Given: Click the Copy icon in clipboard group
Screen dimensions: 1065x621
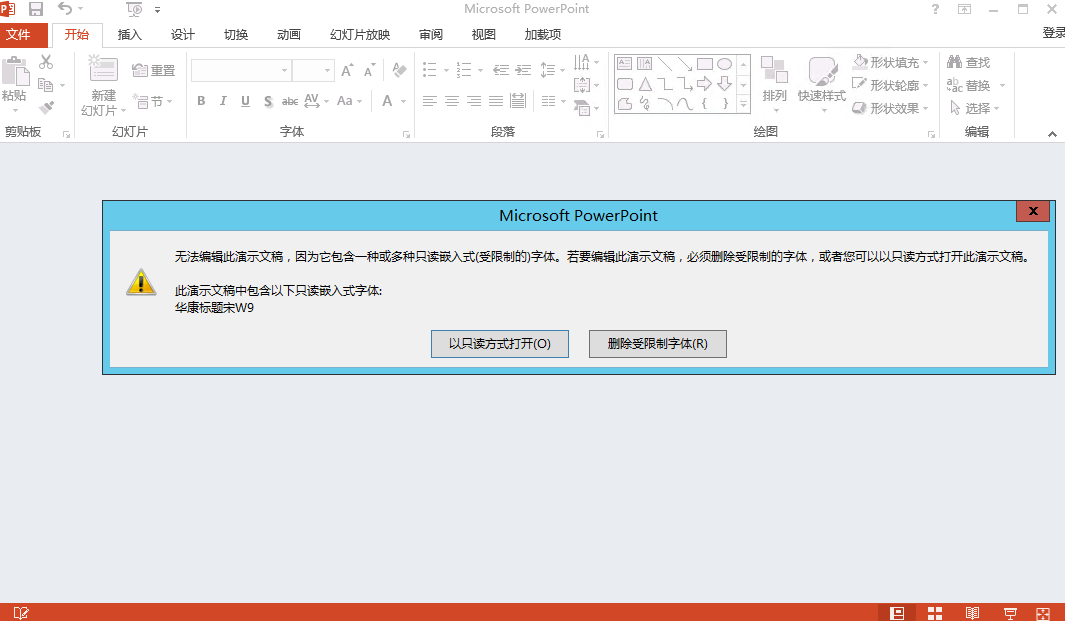Looking at the screenshot, I should (x=46, y=85).
